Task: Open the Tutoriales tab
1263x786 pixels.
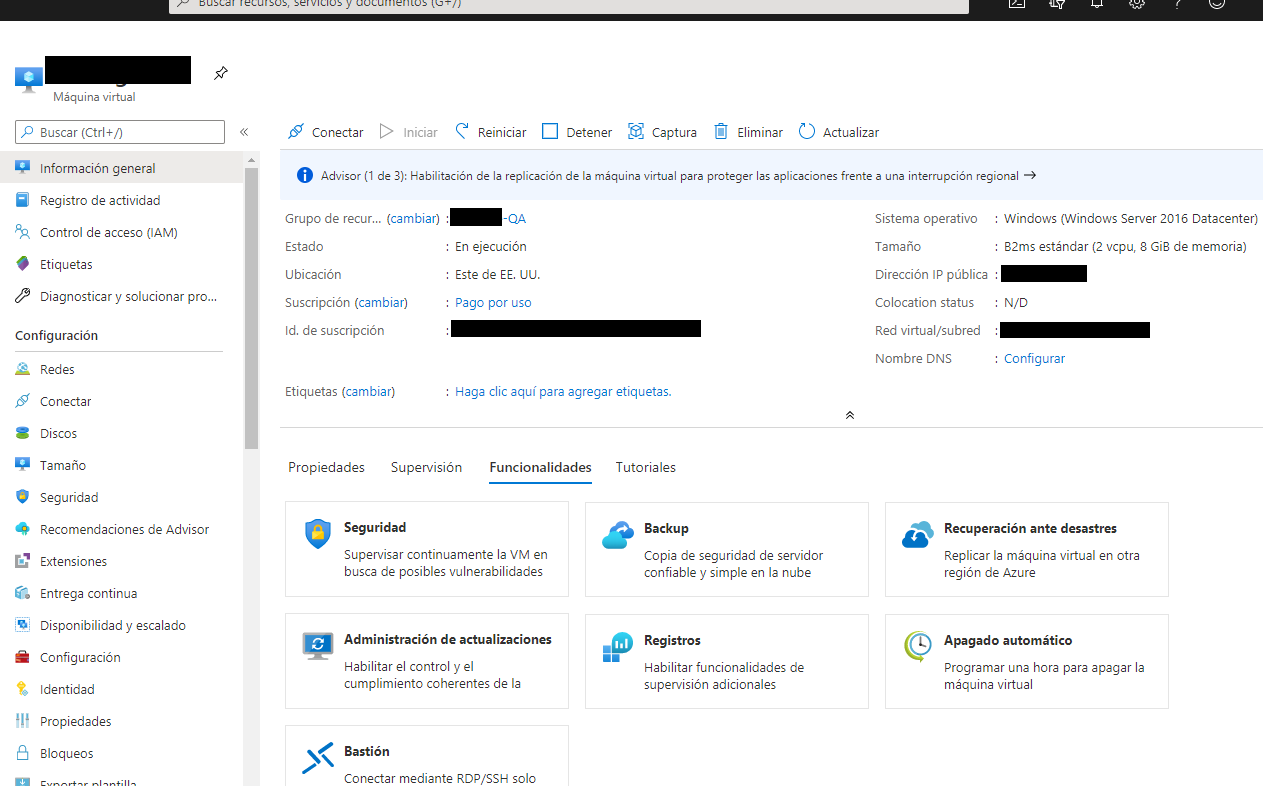Action: tap(645, 467)
